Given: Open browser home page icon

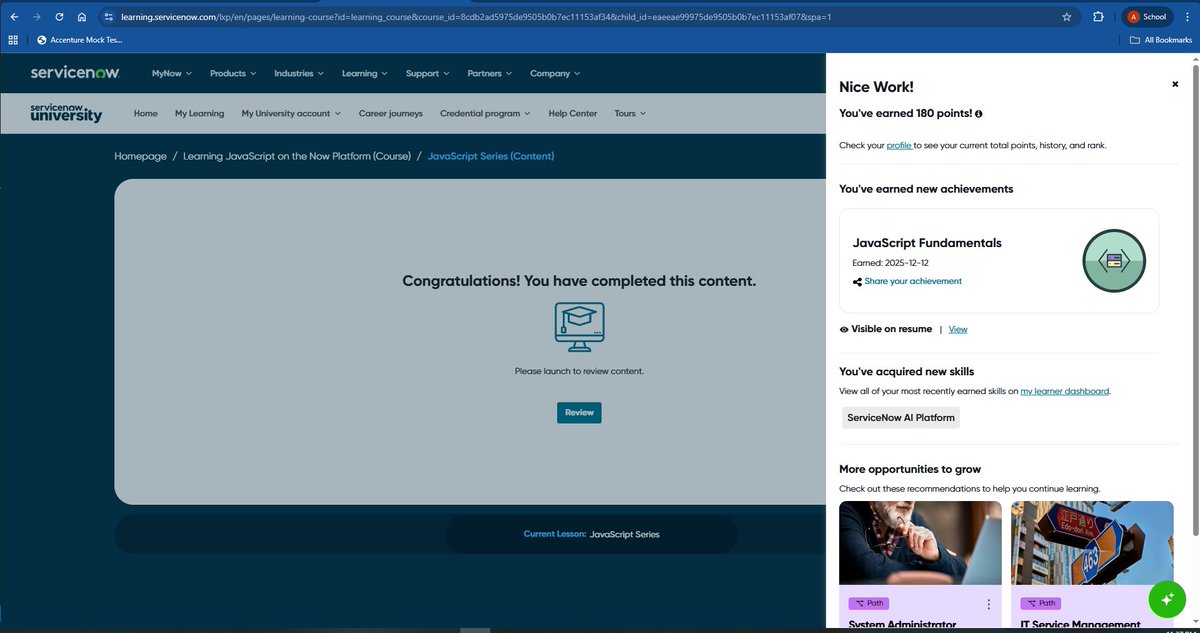Looking at the screenshot, I should pyautogui.click(x=82, y=17).
